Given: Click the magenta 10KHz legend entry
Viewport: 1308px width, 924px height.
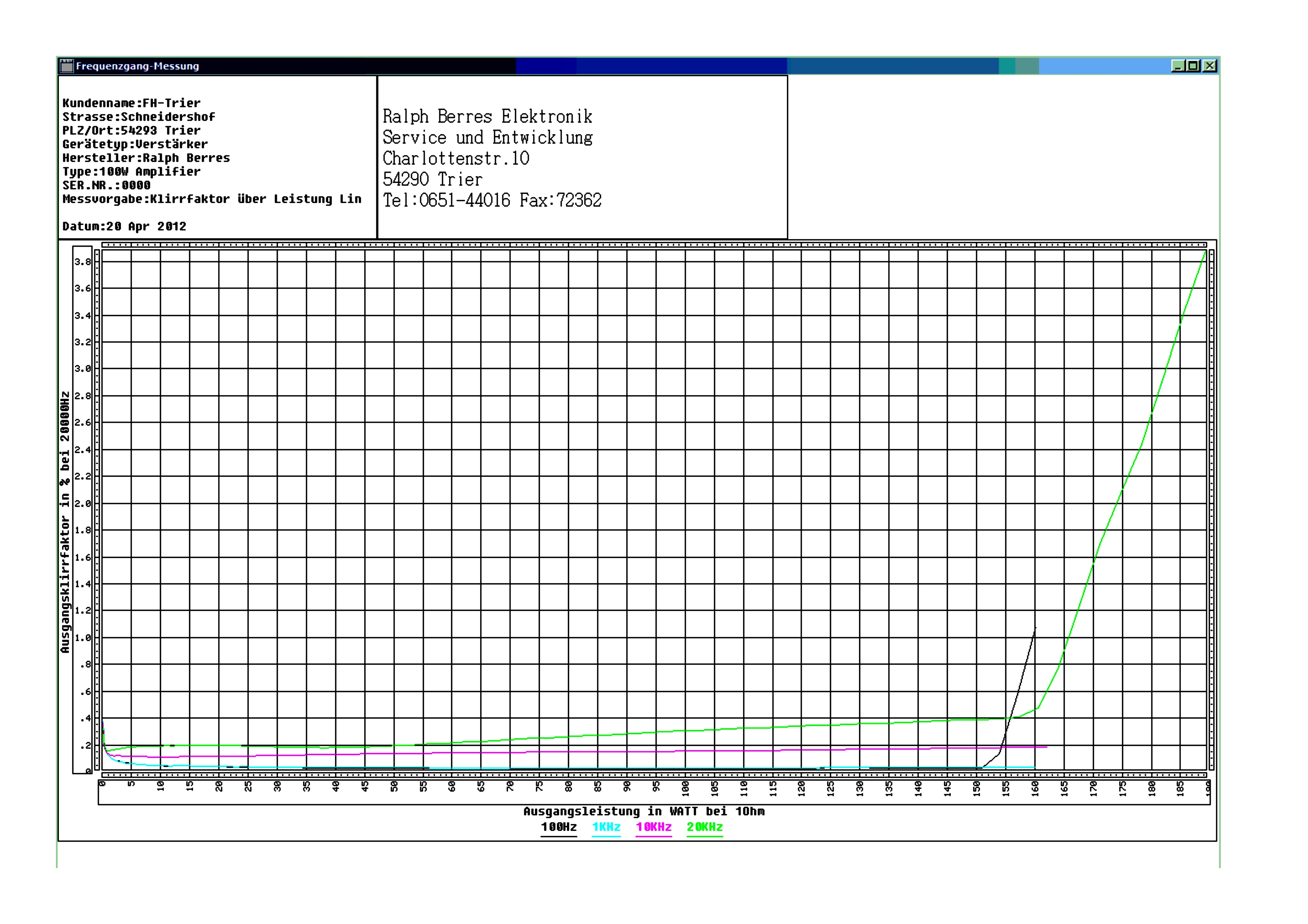Looking at the screenshot, I should coord(653,827).
